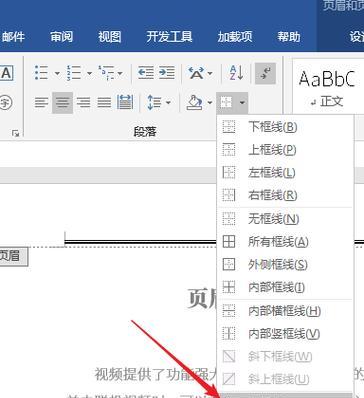Switch to the 审阅 tab
This screenshot has height=398, width=364.
62,36
